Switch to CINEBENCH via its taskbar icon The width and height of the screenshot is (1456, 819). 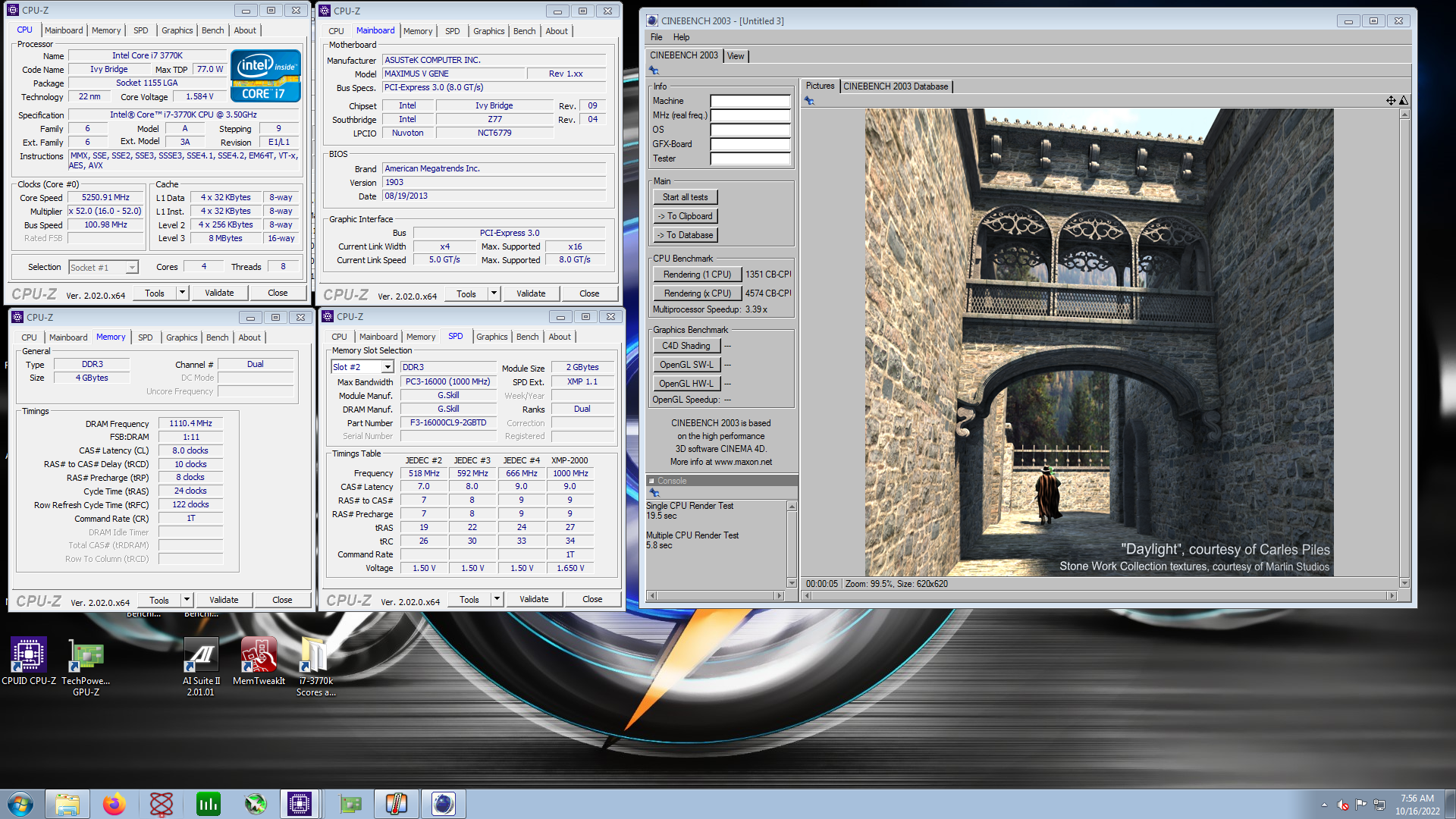point(444,804)
